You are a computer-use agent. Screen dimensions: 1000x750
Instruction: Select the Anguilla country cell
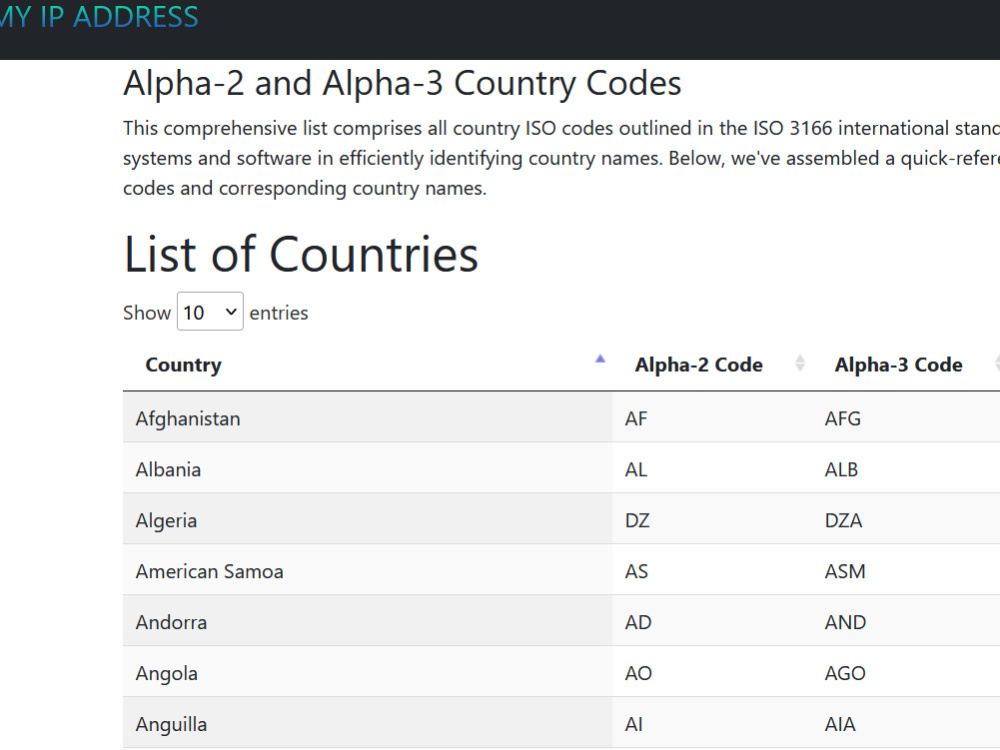click(367, 724)
